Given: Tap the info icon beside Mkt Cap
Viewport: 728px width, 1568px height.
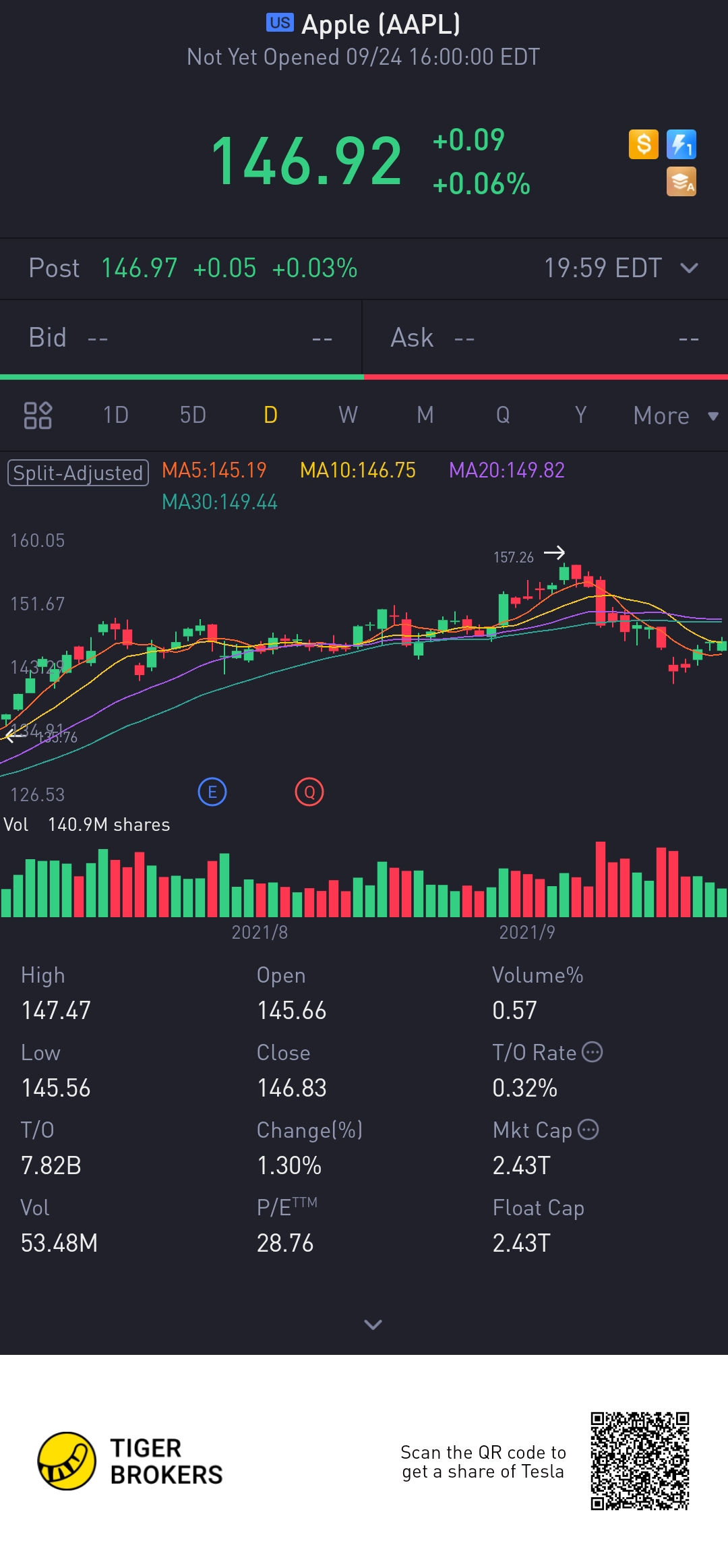Looking at the screenshot, I should 588,1130.
